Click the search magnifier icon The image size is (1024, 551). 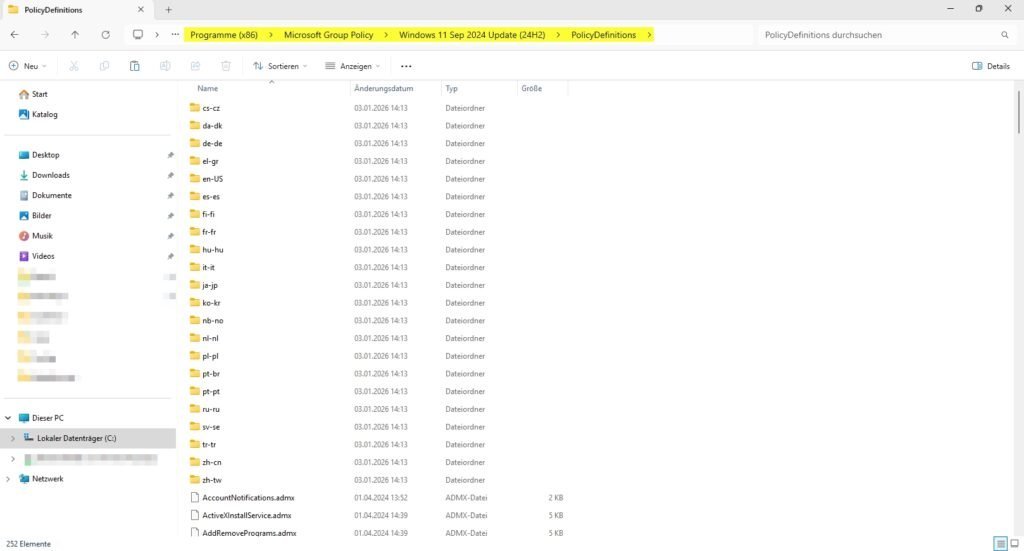pyautogui.click(x=1005, y=34)
